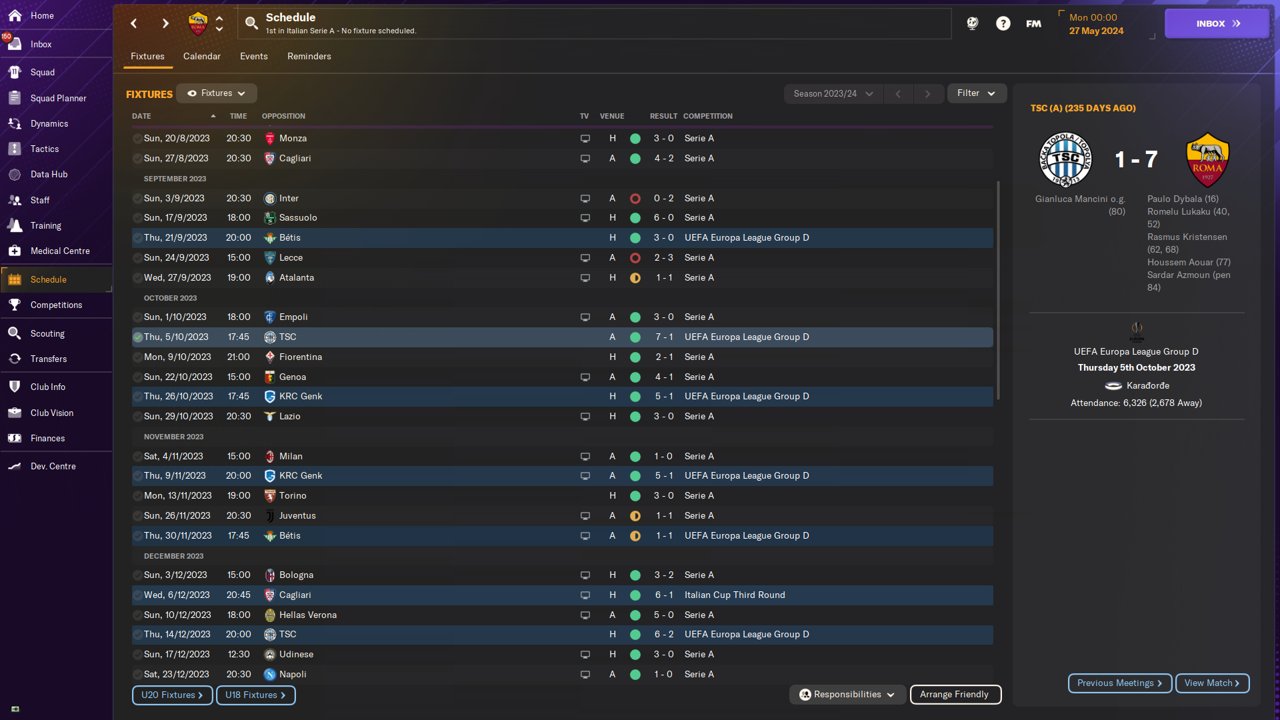
Task: View Previous Meetings with TSC
Action: coord(1120,683)
